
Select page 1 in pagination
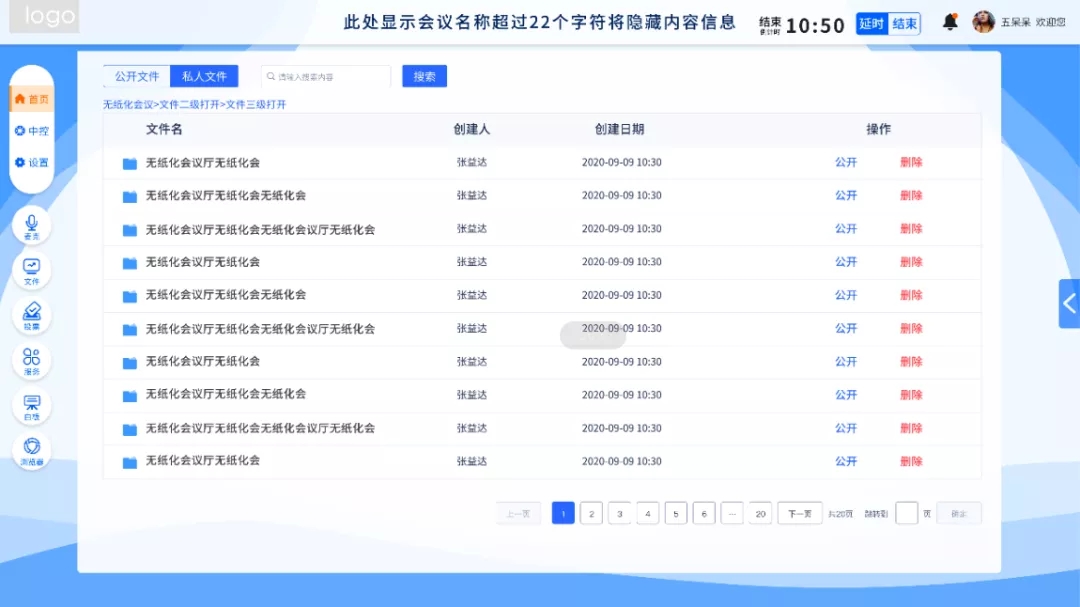563,513
